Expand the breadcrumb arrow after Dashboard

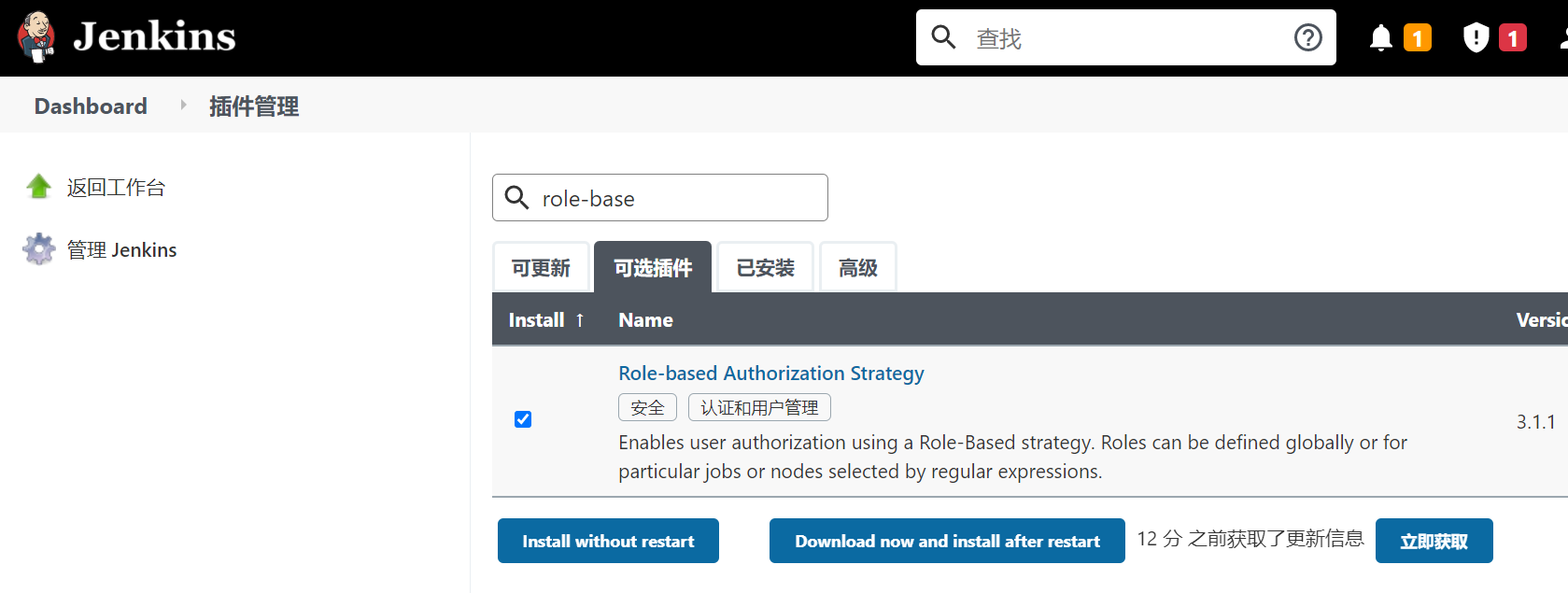183,106
